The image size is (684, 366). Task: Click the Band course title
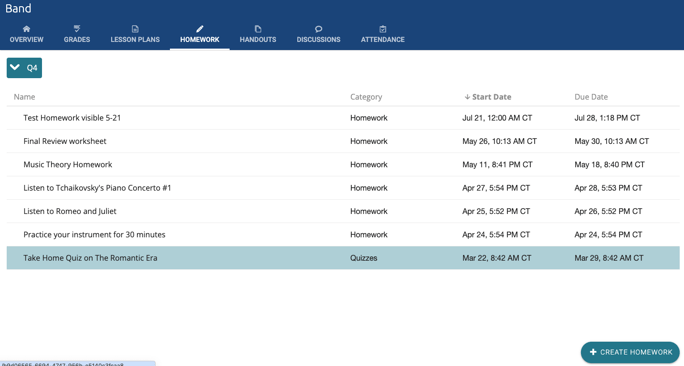tap(18, 8)
